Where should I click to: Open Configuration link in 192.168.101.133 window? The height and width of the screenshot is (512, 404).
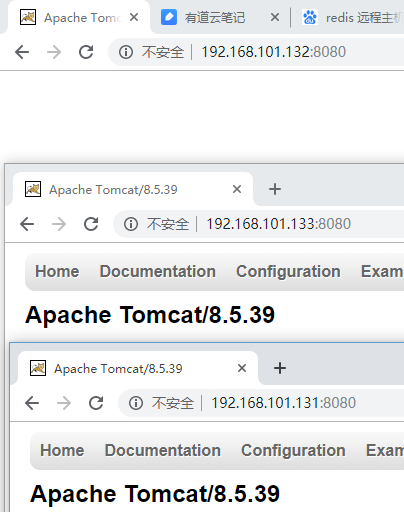pos(288,272)
